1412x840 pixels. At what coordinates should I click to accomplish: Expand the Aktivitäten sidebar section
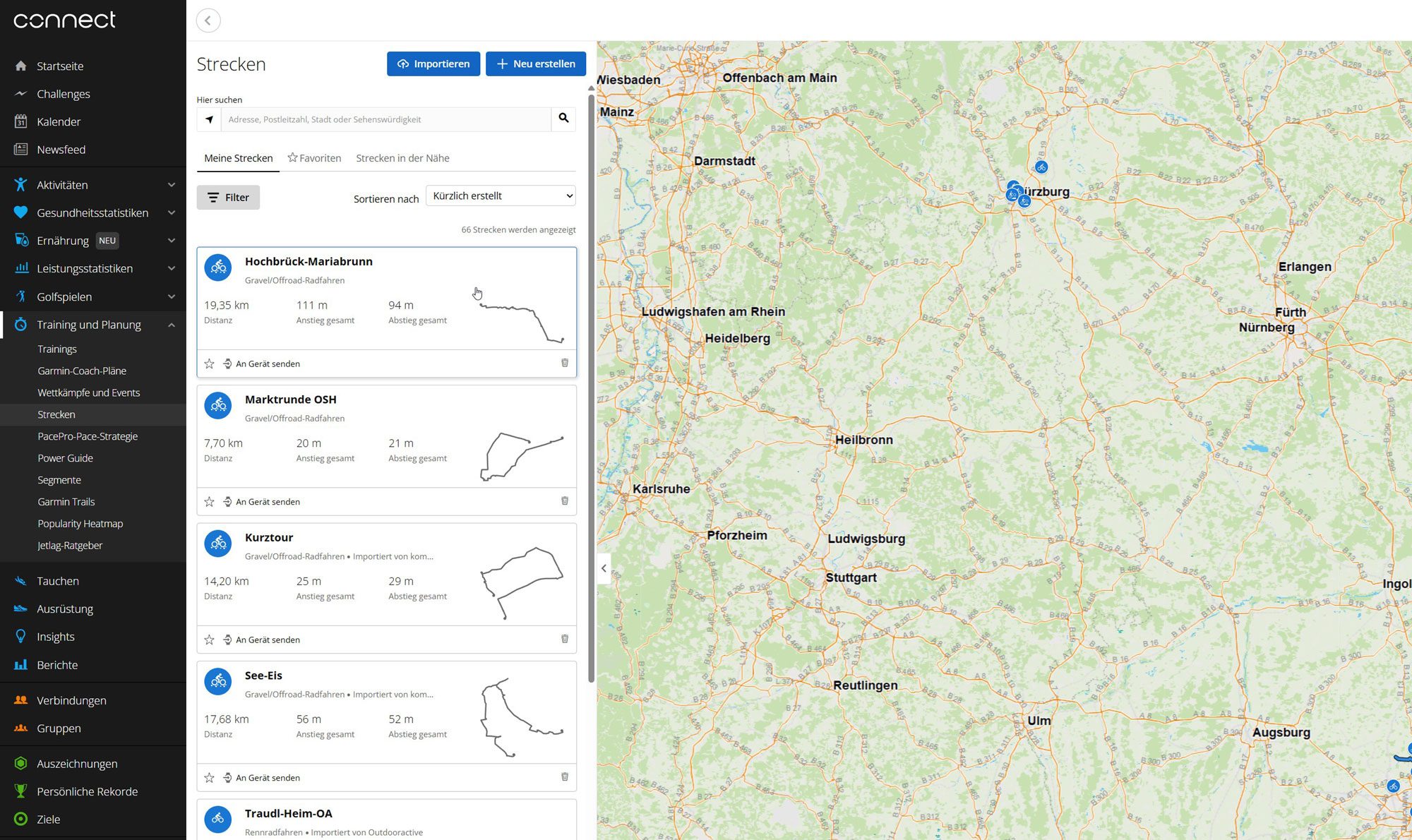click(171, 185)
